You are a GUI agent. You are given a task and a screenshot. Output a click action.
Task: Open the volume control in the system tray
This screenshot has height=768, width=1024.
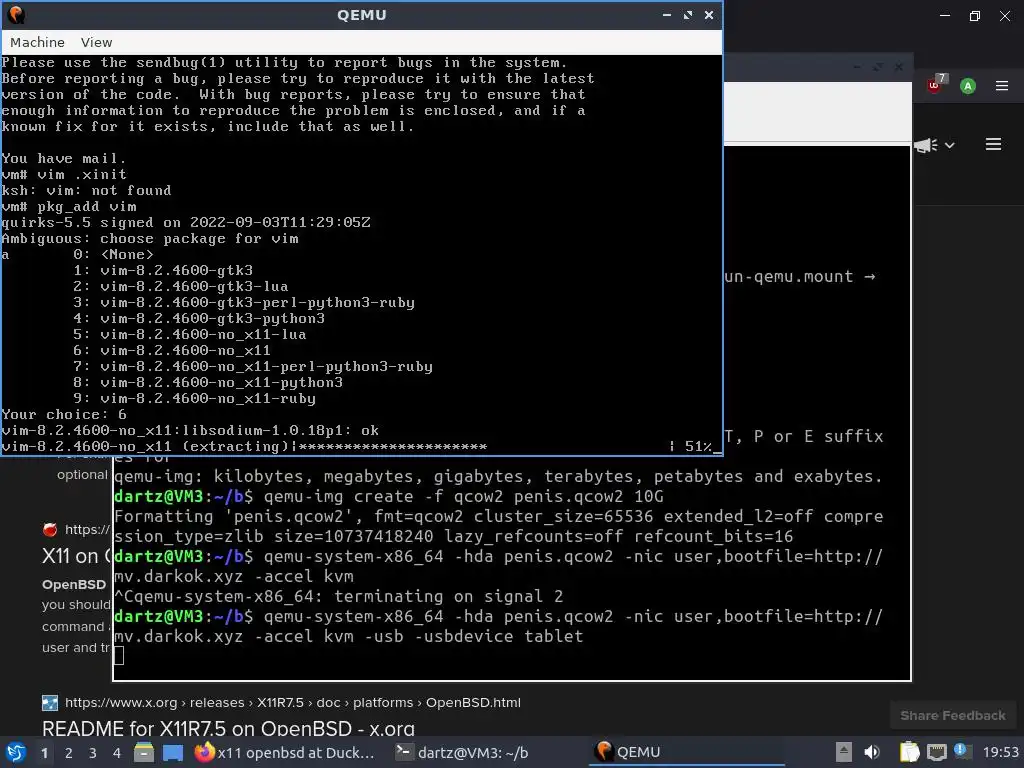click(x=872, y=752)
